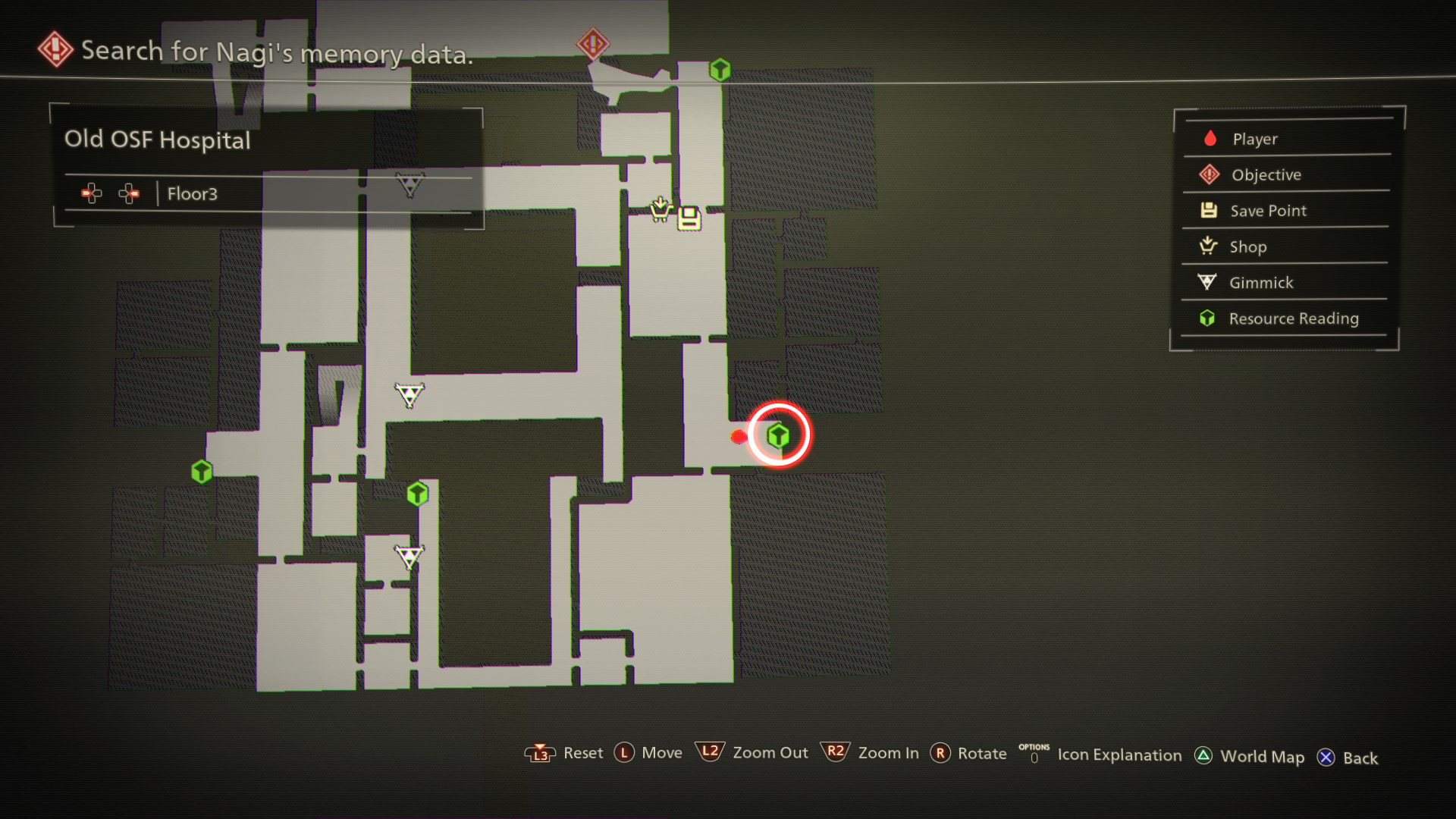Image resolution: width=1456 pixels, height=819 pixels.
Task: Click the bottom-left Resource Reading icon
Action: 200,470
